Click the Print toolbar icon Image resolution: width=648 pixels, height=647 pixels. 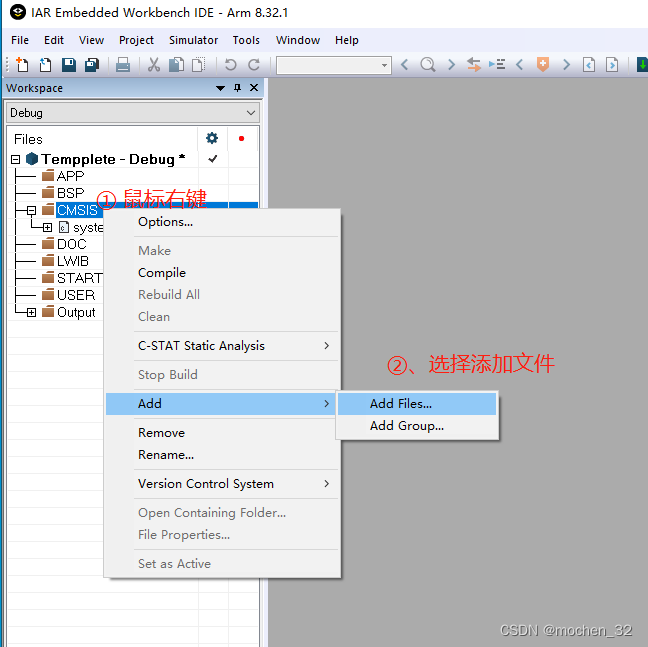click(123, 65)
